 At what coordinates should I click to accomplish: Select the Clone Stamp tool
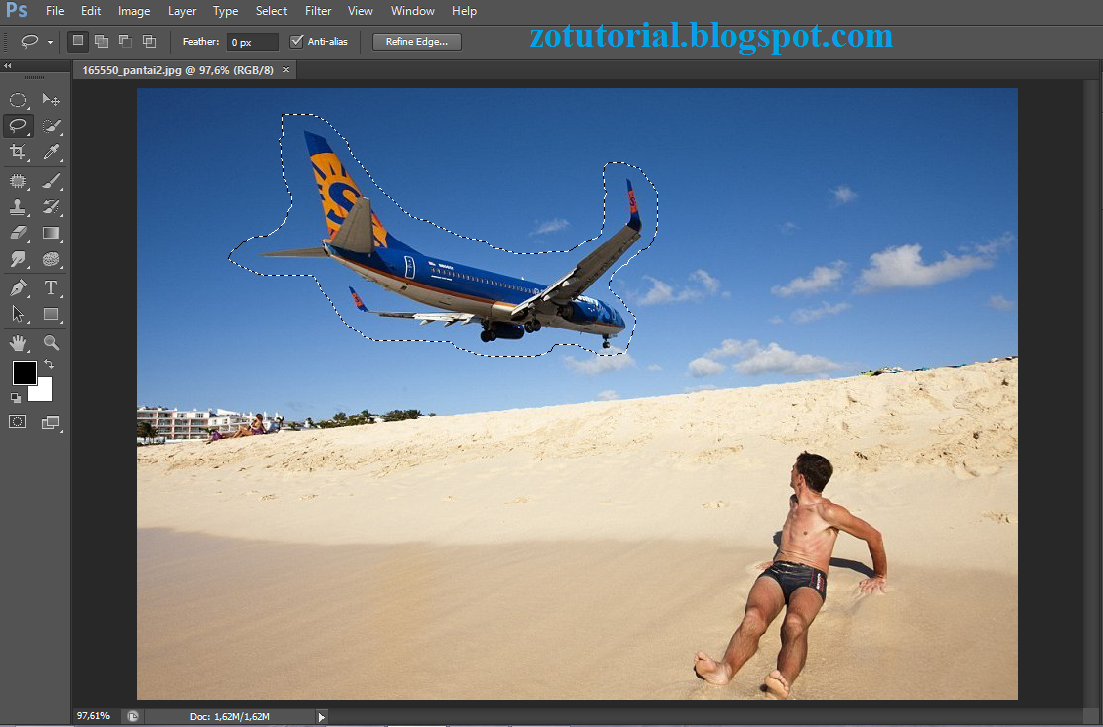pyautogui.click(x=18, y=207)
